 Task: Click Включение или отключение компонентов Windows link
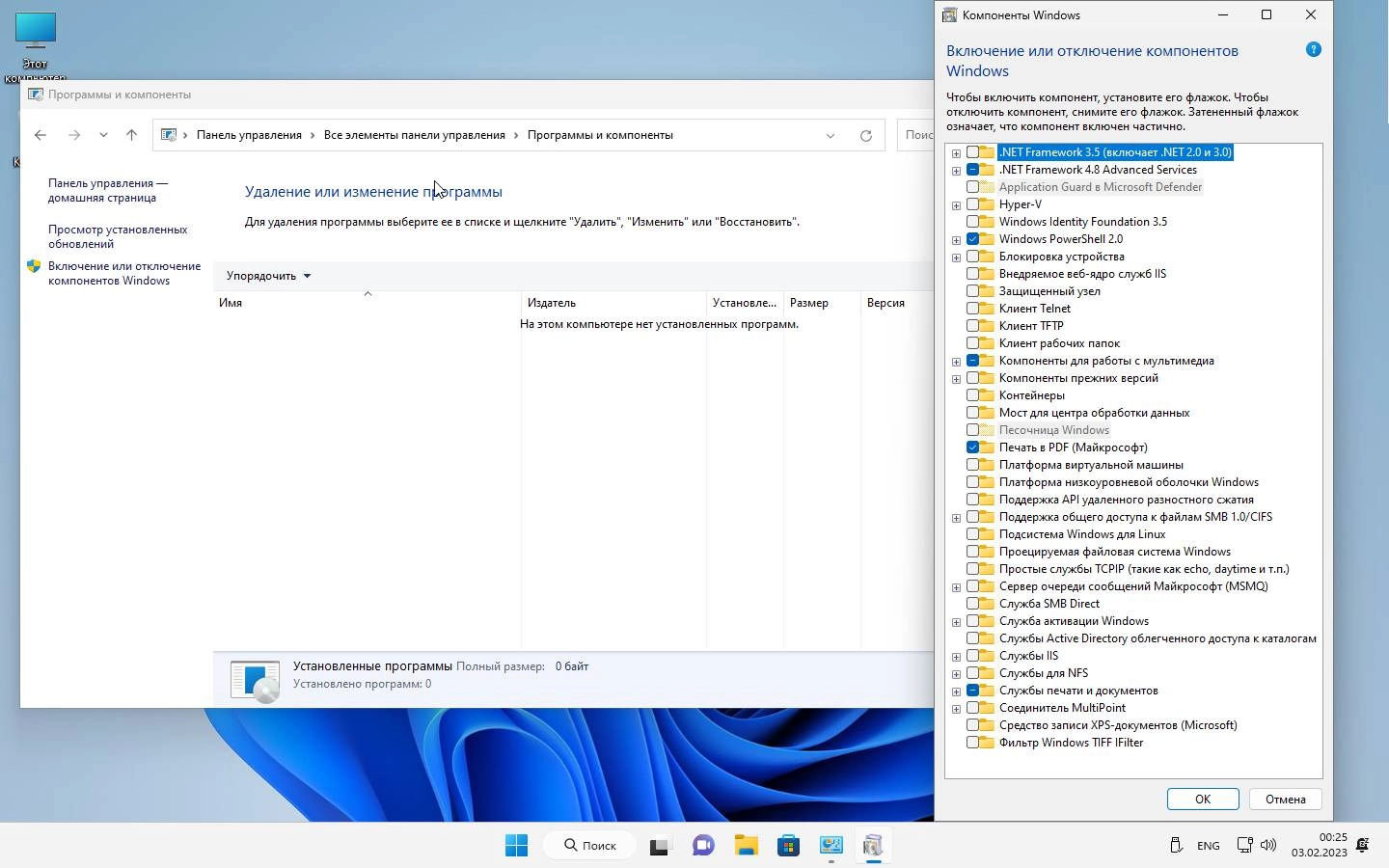coord(124,273)
